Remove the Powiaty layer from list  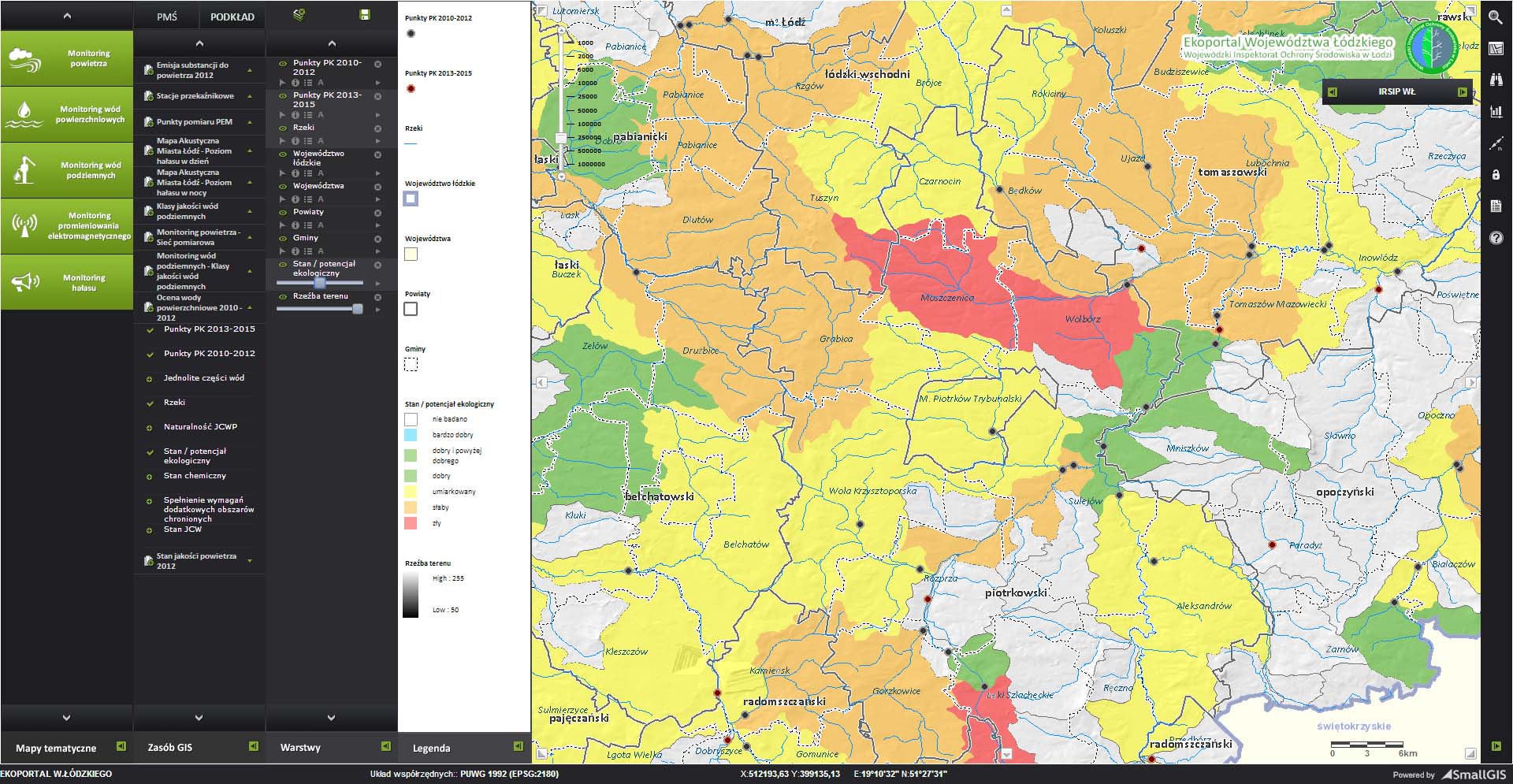(377, 213)
